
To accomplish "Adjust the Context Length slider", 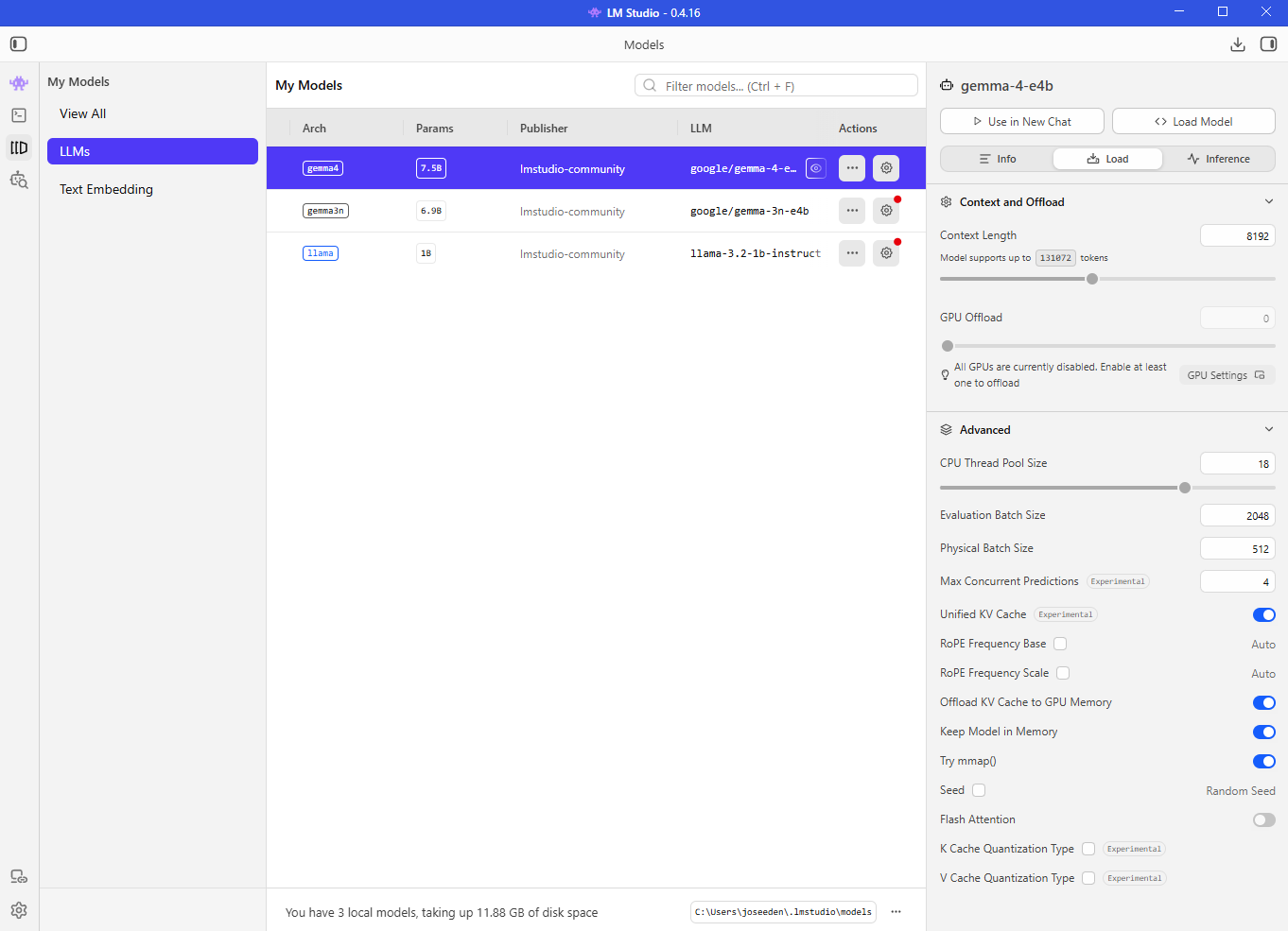I will (1092, 279).
